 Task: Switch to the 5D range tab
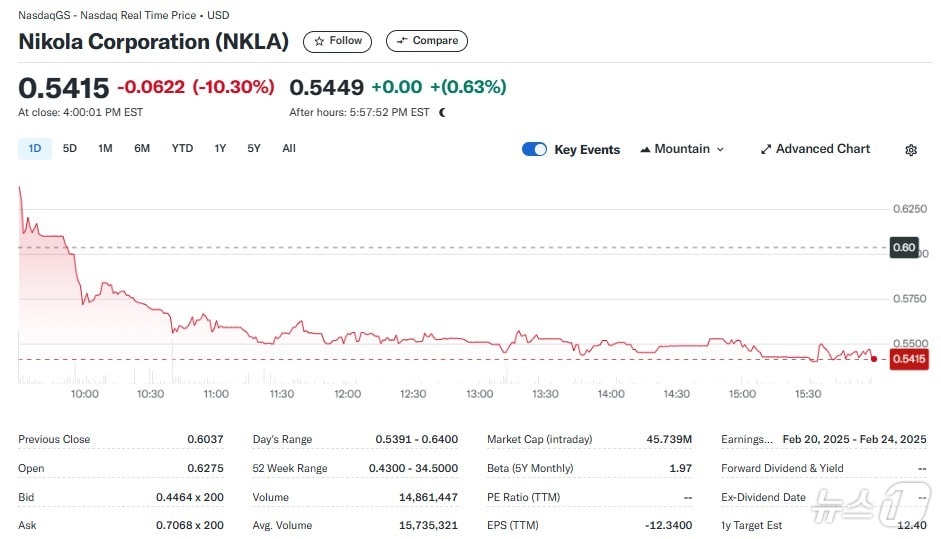click(x=70, y=149)
